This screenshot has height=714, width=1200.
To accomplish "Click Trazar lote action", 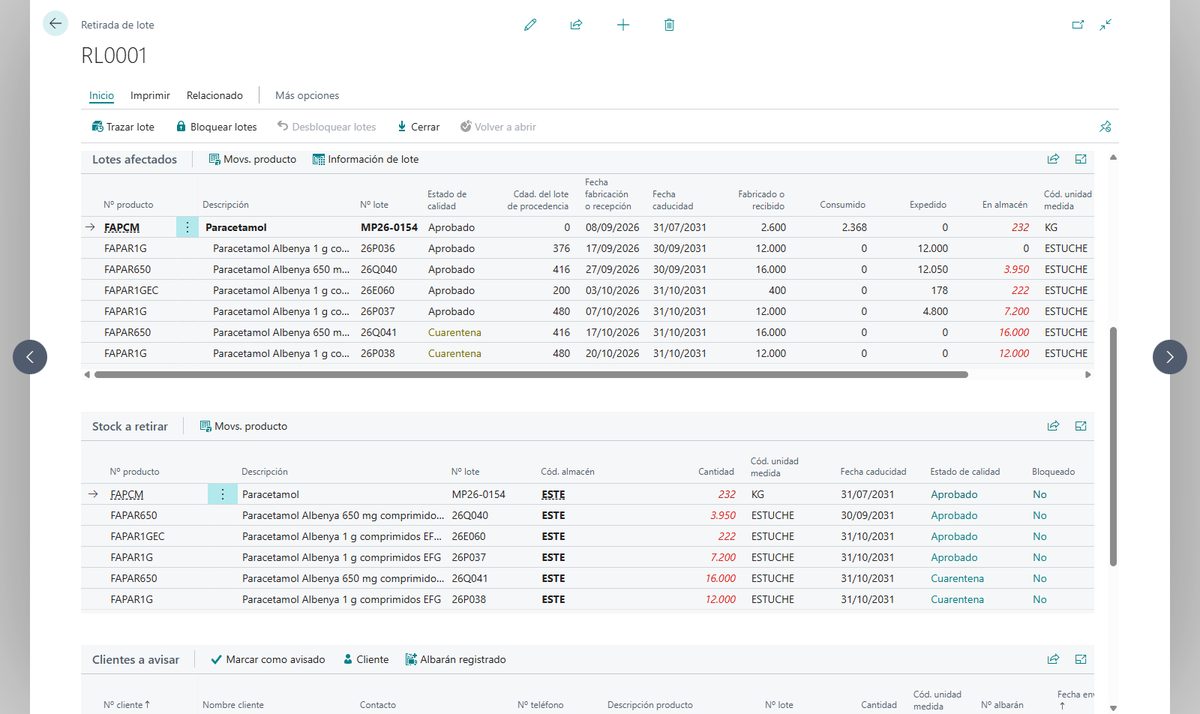I will point(123,127).
